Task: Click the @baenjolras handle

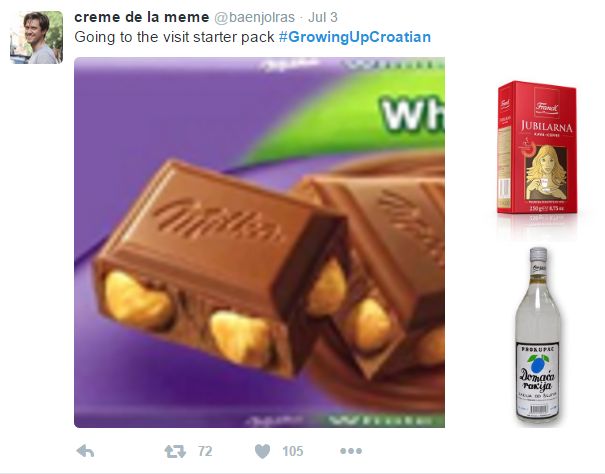Action: pos(254,17)
